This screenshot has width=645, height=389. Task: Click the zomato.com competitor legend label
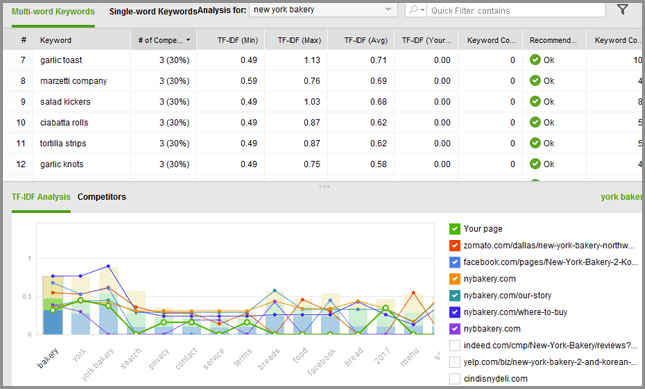[x=549, y=245]
